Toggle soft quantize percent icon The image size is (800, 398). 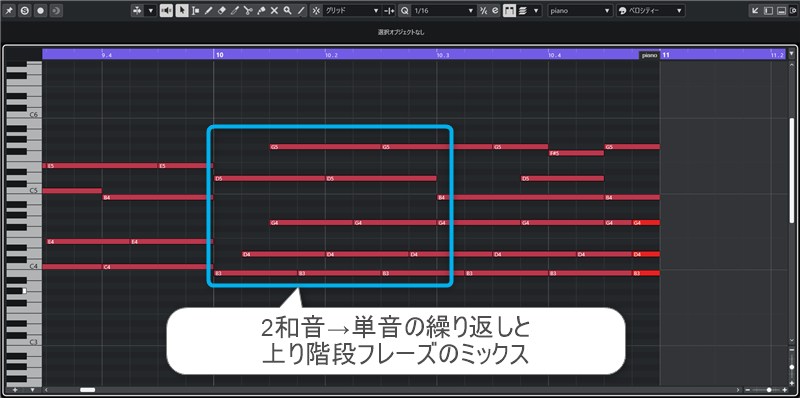point(484,11)
